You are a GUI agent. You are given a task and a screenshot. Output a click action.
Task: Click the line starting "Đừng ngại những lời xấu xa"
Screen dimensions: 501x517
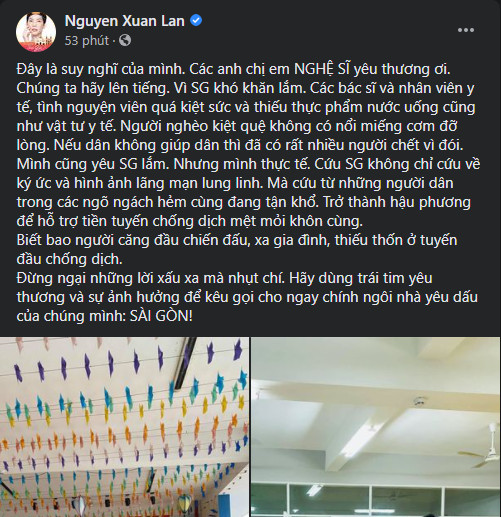tap(224, 278)
